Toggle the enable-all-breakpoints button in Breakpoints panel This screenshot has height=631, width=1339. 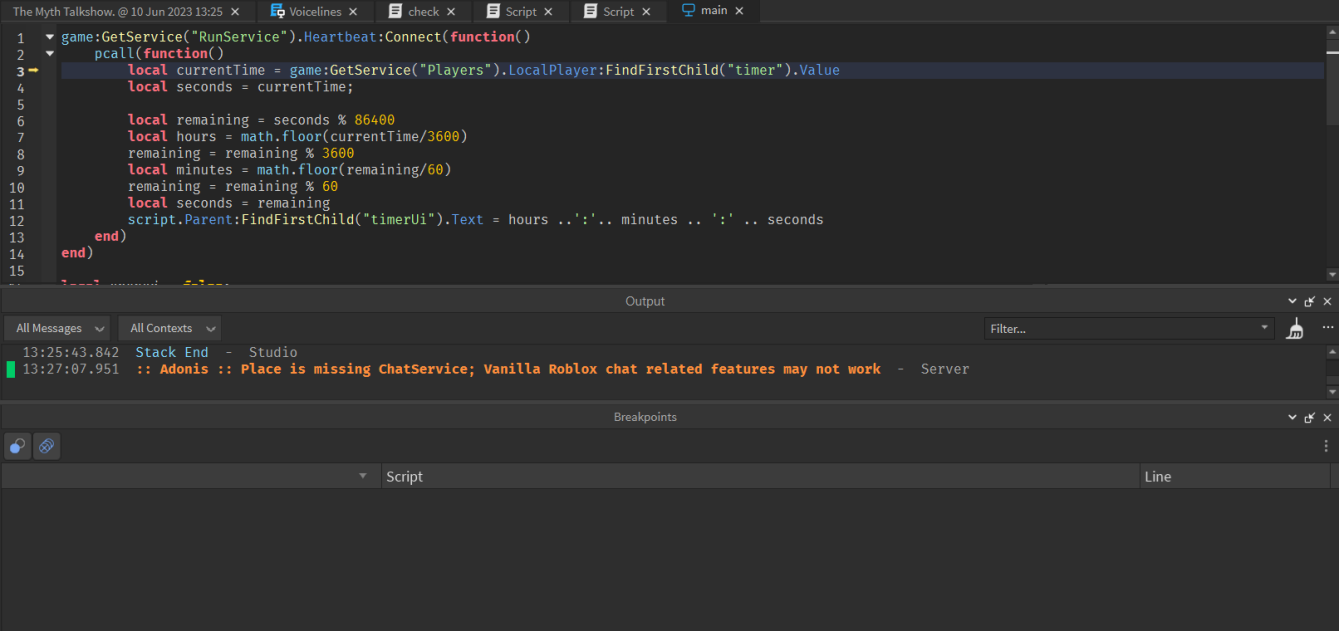(x=17, y=446)
